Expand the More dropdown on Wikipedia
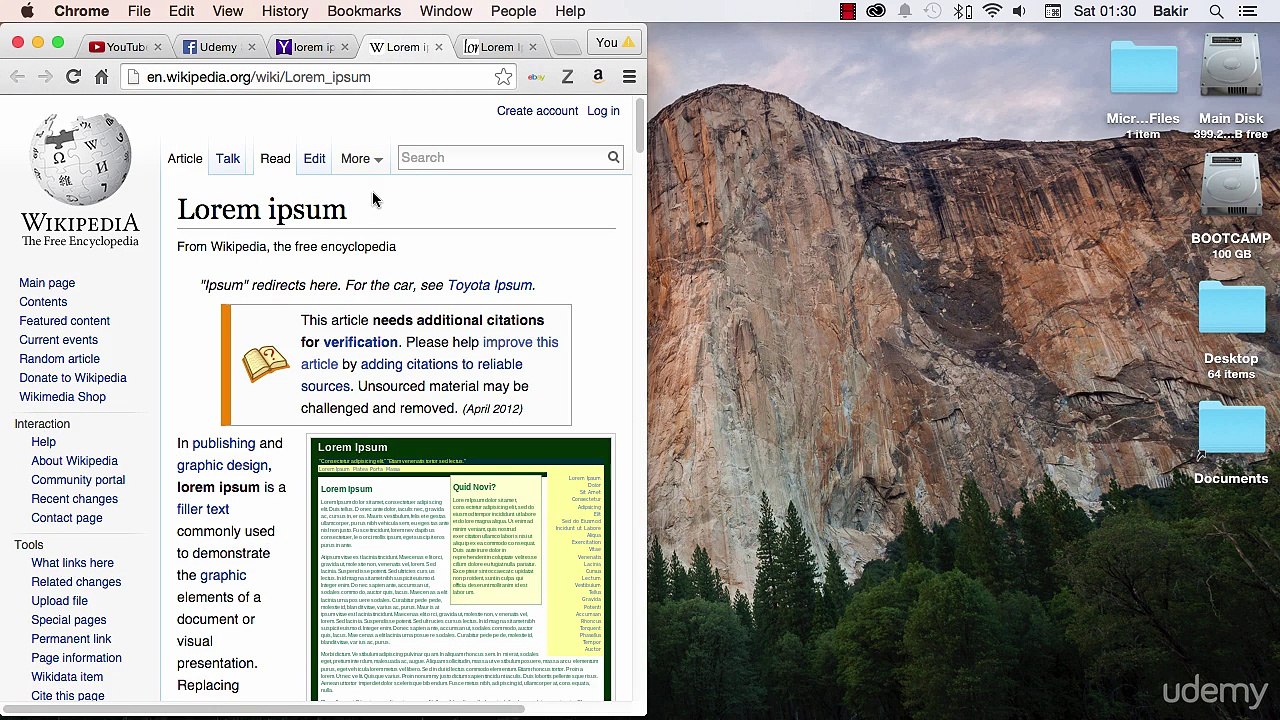 362,159
